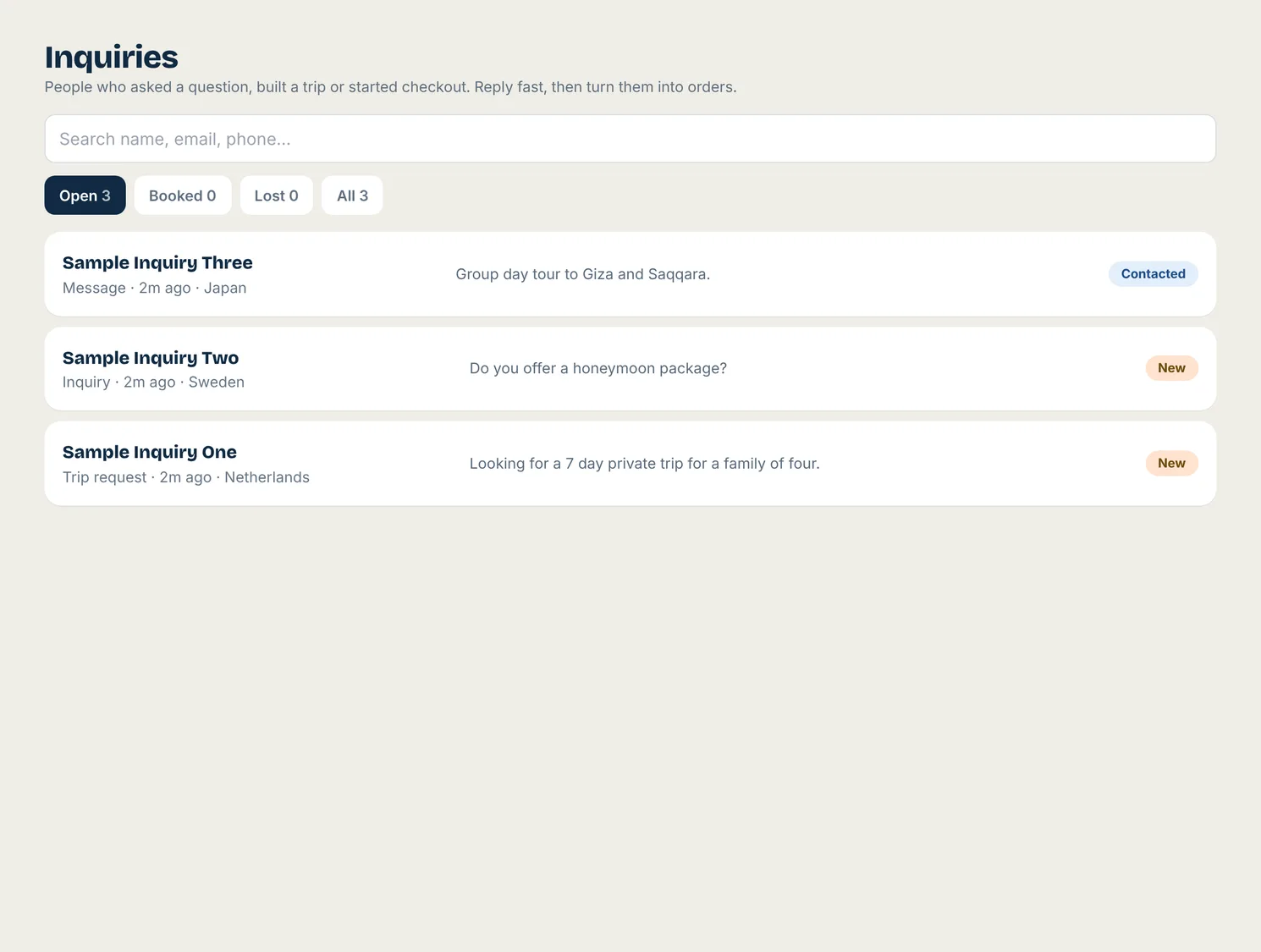
Task: Select the Open 3 filter tab
Action: click(x=85, y=195)
